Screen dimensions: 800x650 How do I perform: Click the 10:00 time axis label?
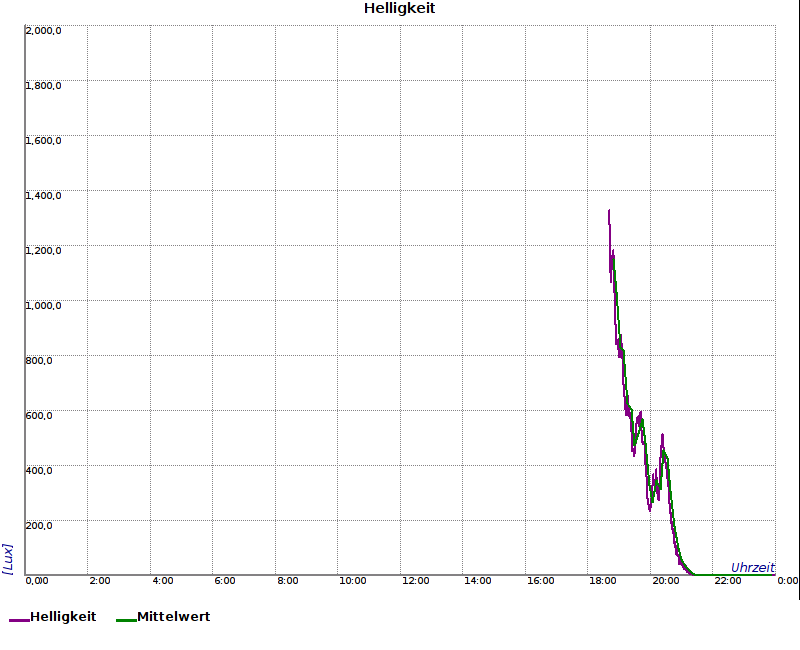point(353,581)
